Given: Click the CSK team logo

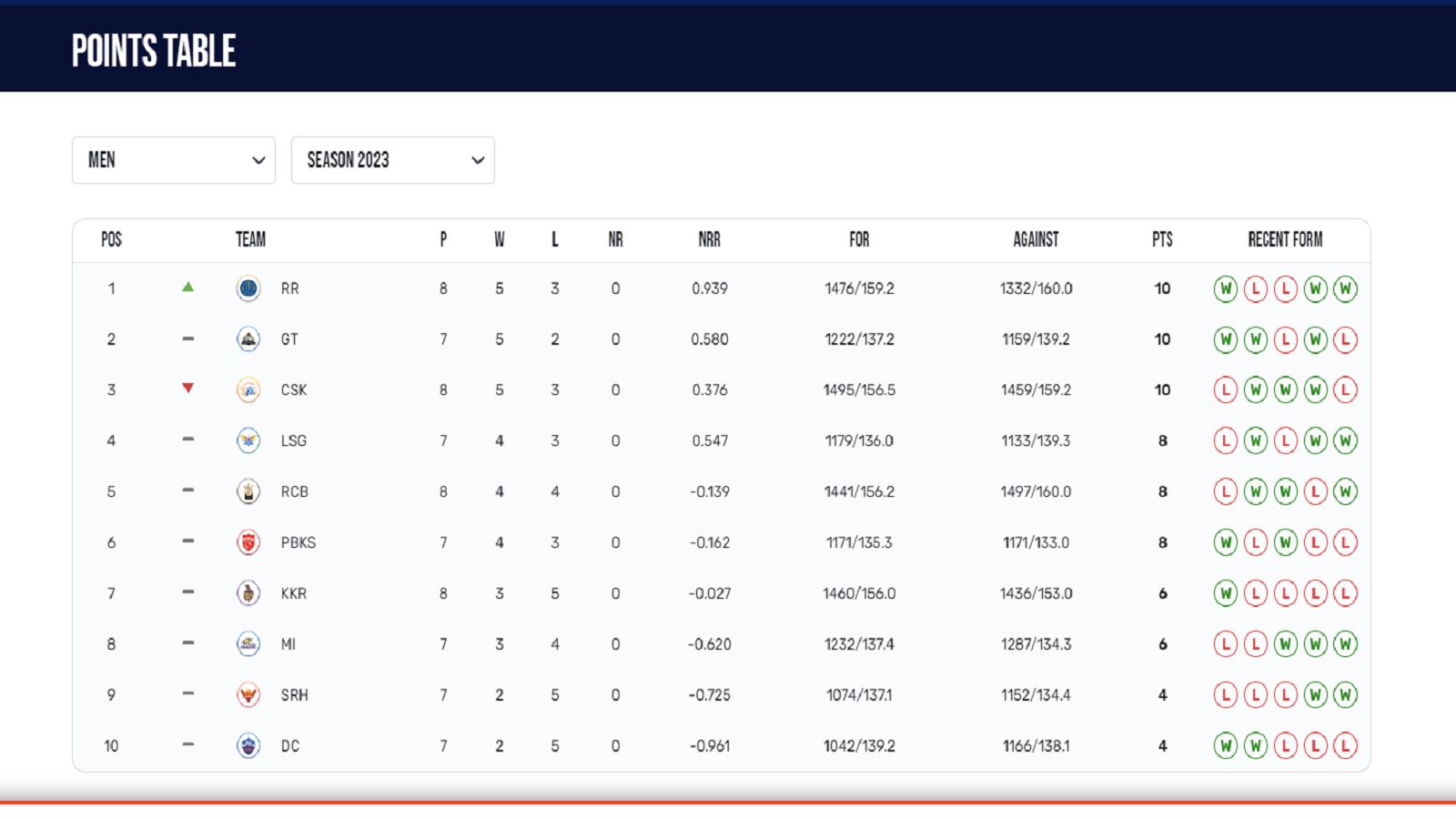Looking at the screenshot, I should (248, 389).
